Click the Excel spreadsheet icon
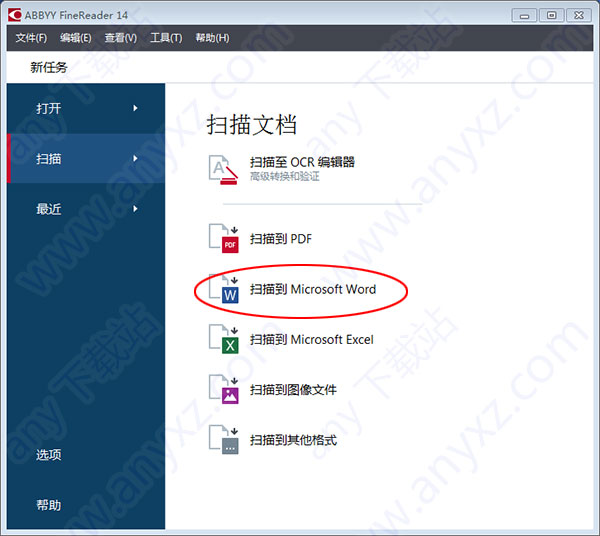 click(x=223, y=339)
